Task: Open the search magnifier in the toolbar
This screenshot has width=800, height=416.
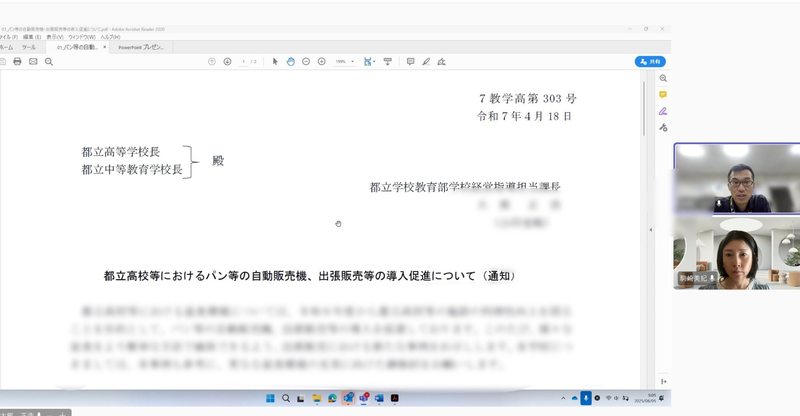Action: pyautogui.click(x=49, y=61)
